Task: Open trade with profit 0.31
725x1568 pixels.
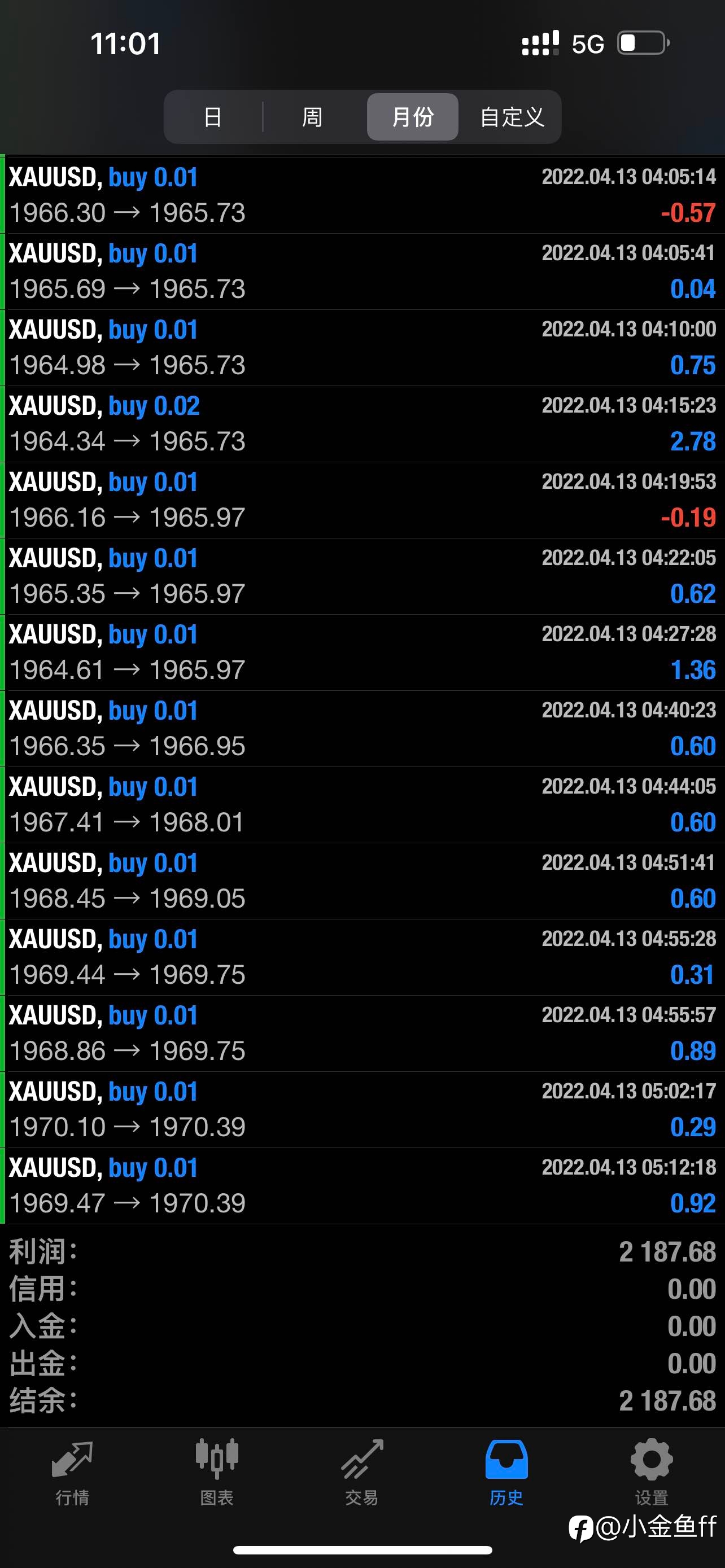Action: [x=362, y=957]
